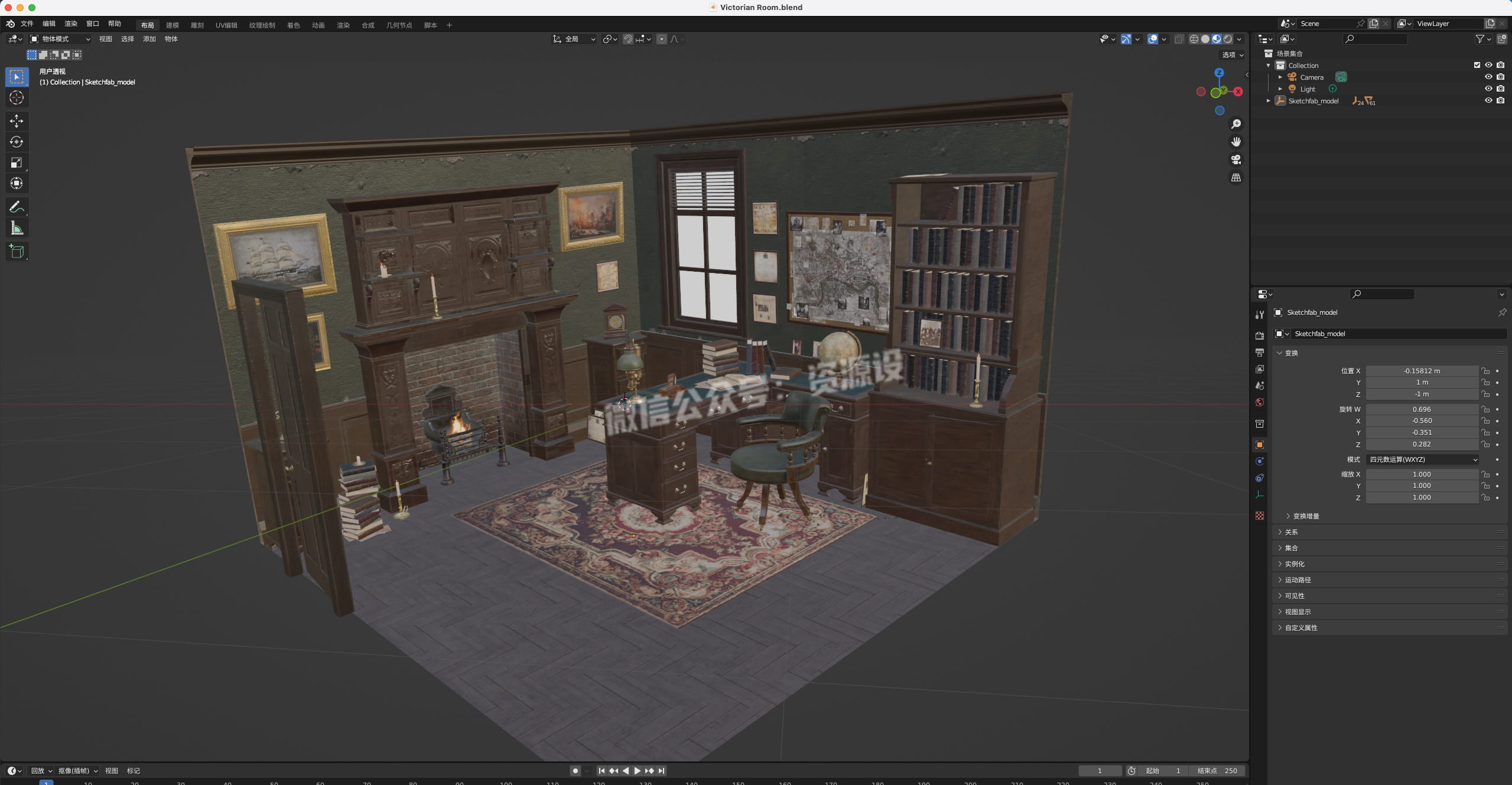Expand the 可见性 visibility panel
The height and width of the screenshot is (785, 1512).
click(x=1294, y=596)
